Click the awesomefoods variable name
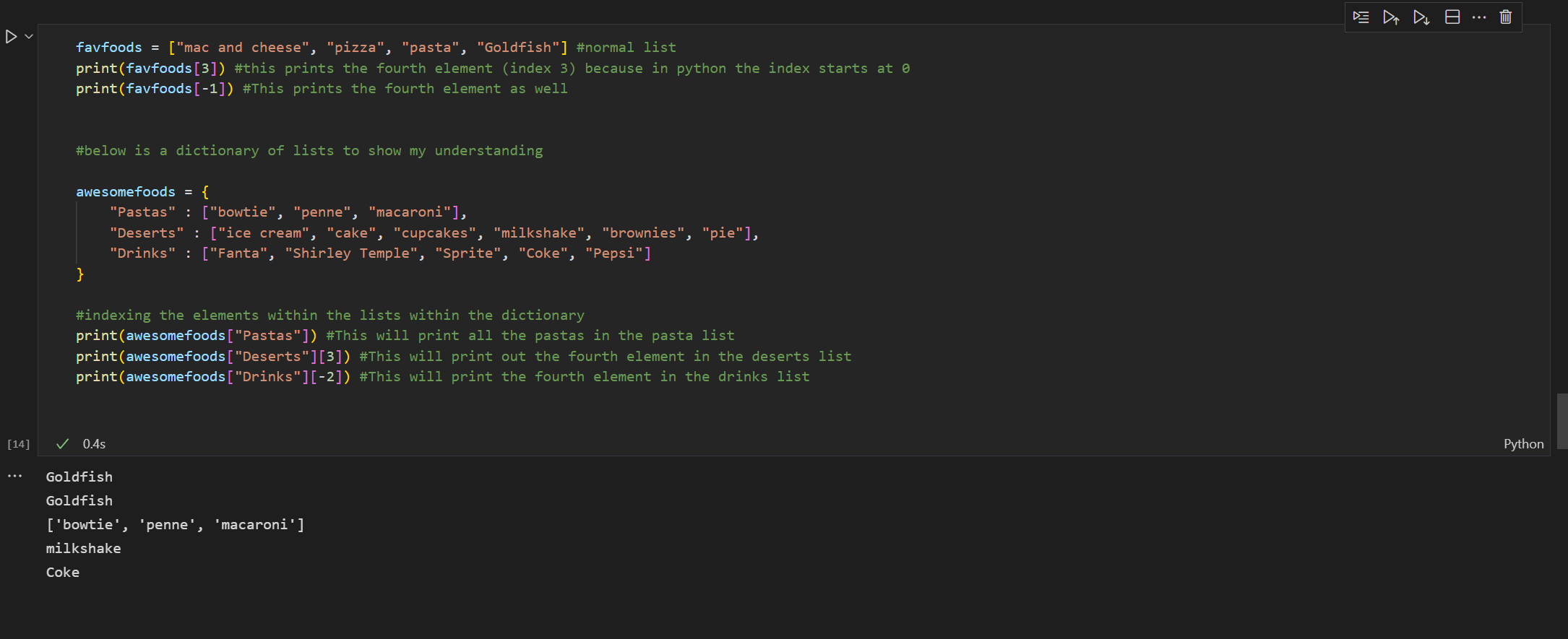The image size is (1568, 639). click(x=126, y=192)
